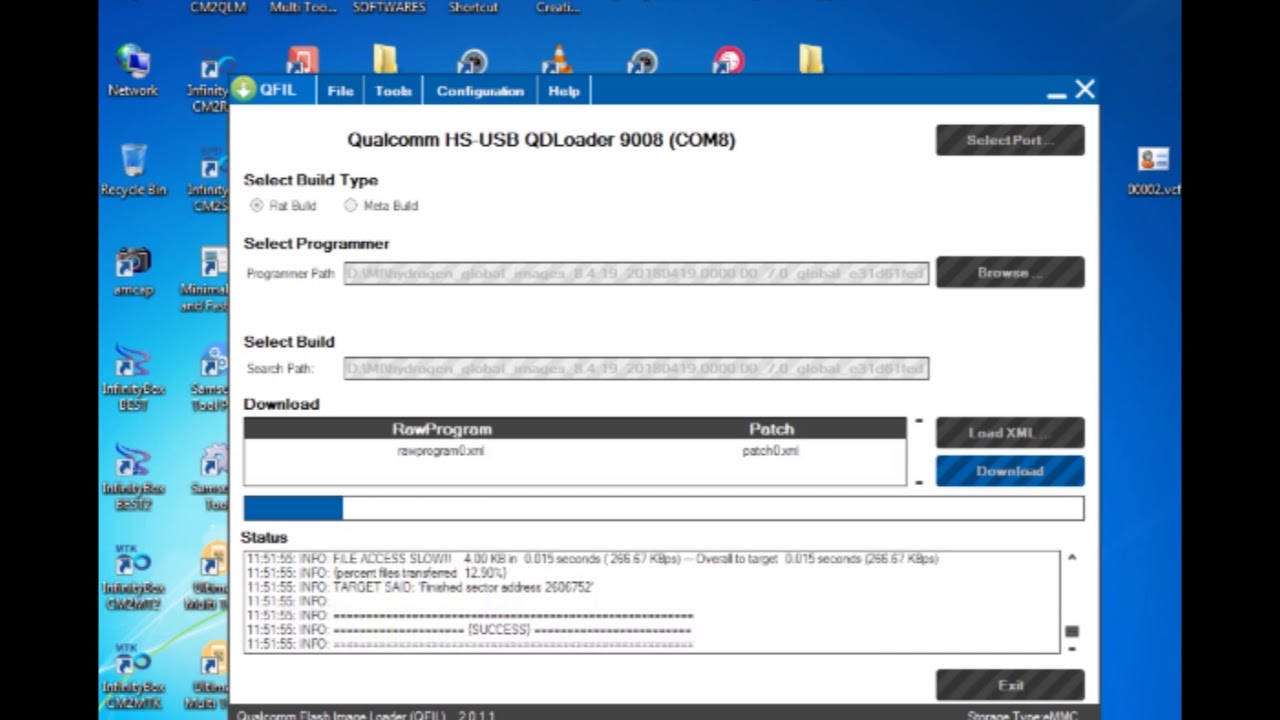Open the Network desktop icon
The image size is (1280, 720).
point(133,70)
